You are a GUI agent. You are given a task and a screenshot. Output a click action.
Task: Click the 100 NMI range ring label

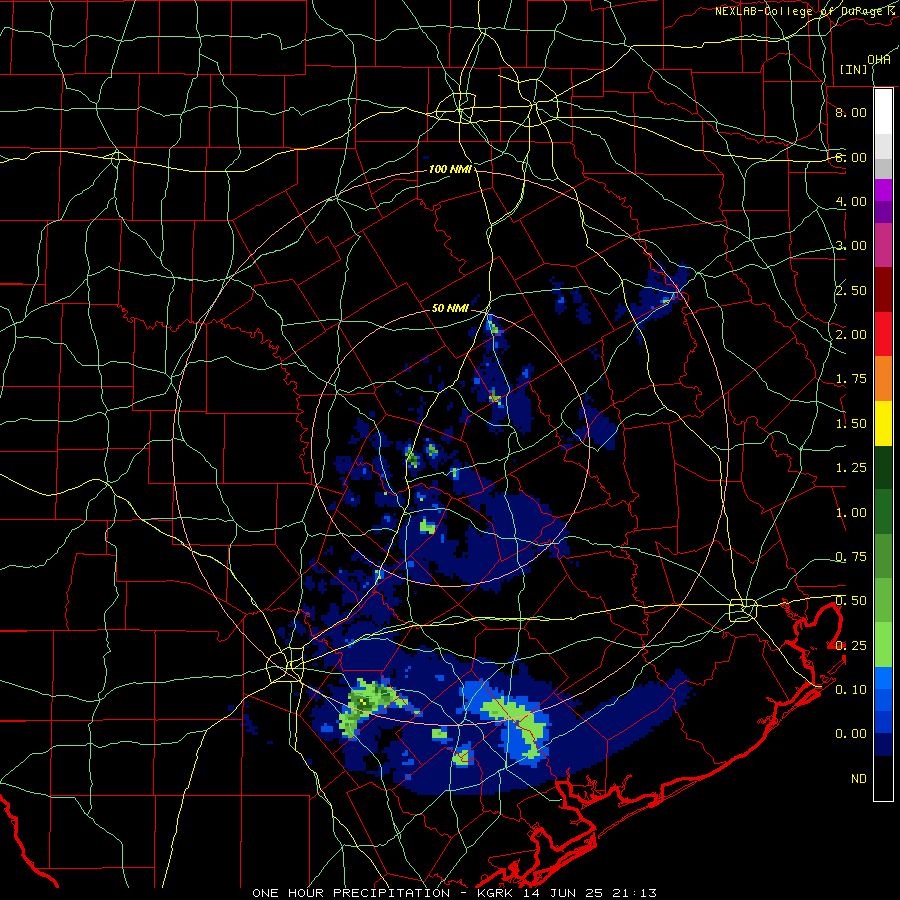pyautogui.click(x=451, y=169)
